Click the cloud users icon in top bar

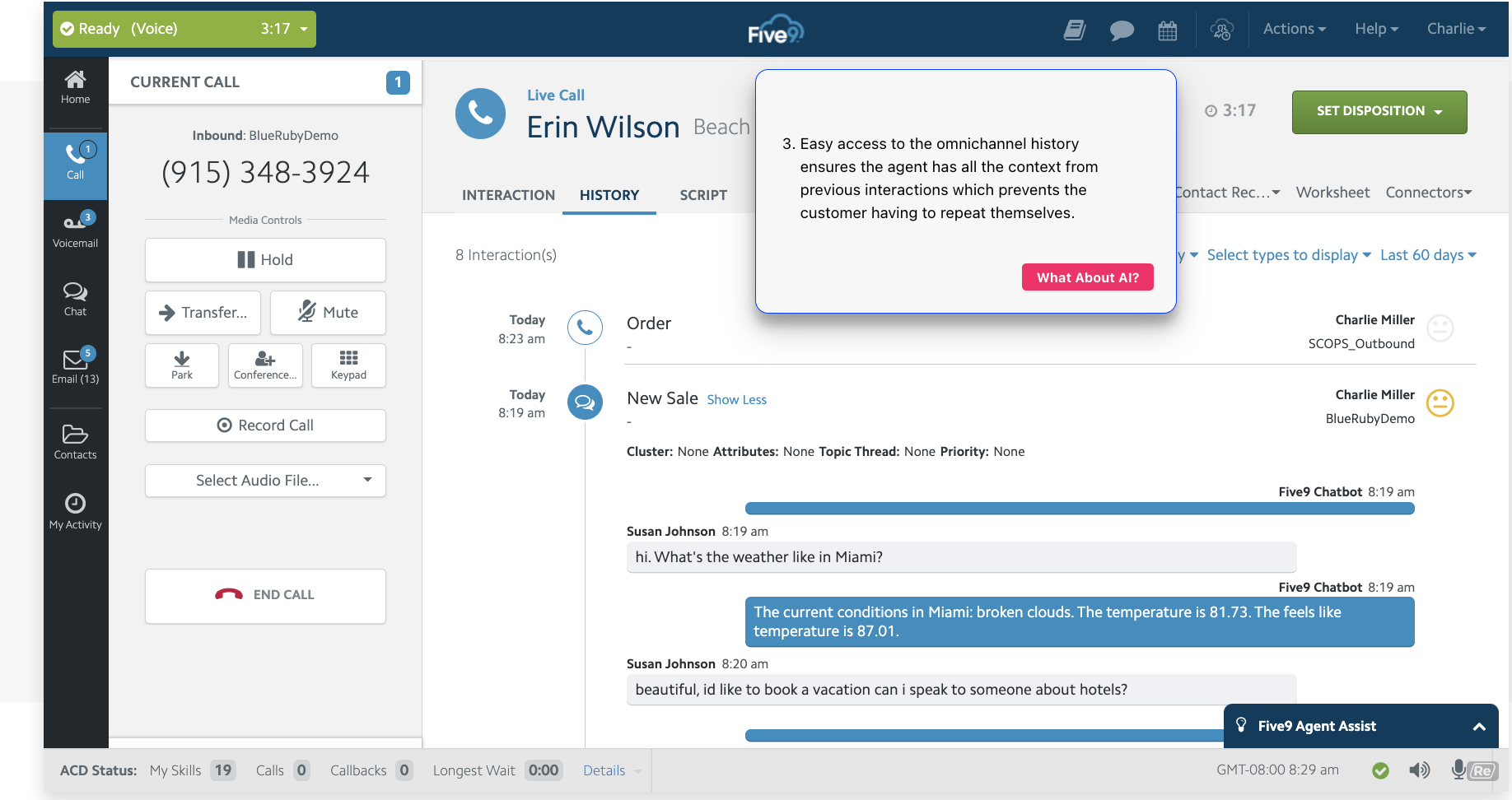(1221, 30)
